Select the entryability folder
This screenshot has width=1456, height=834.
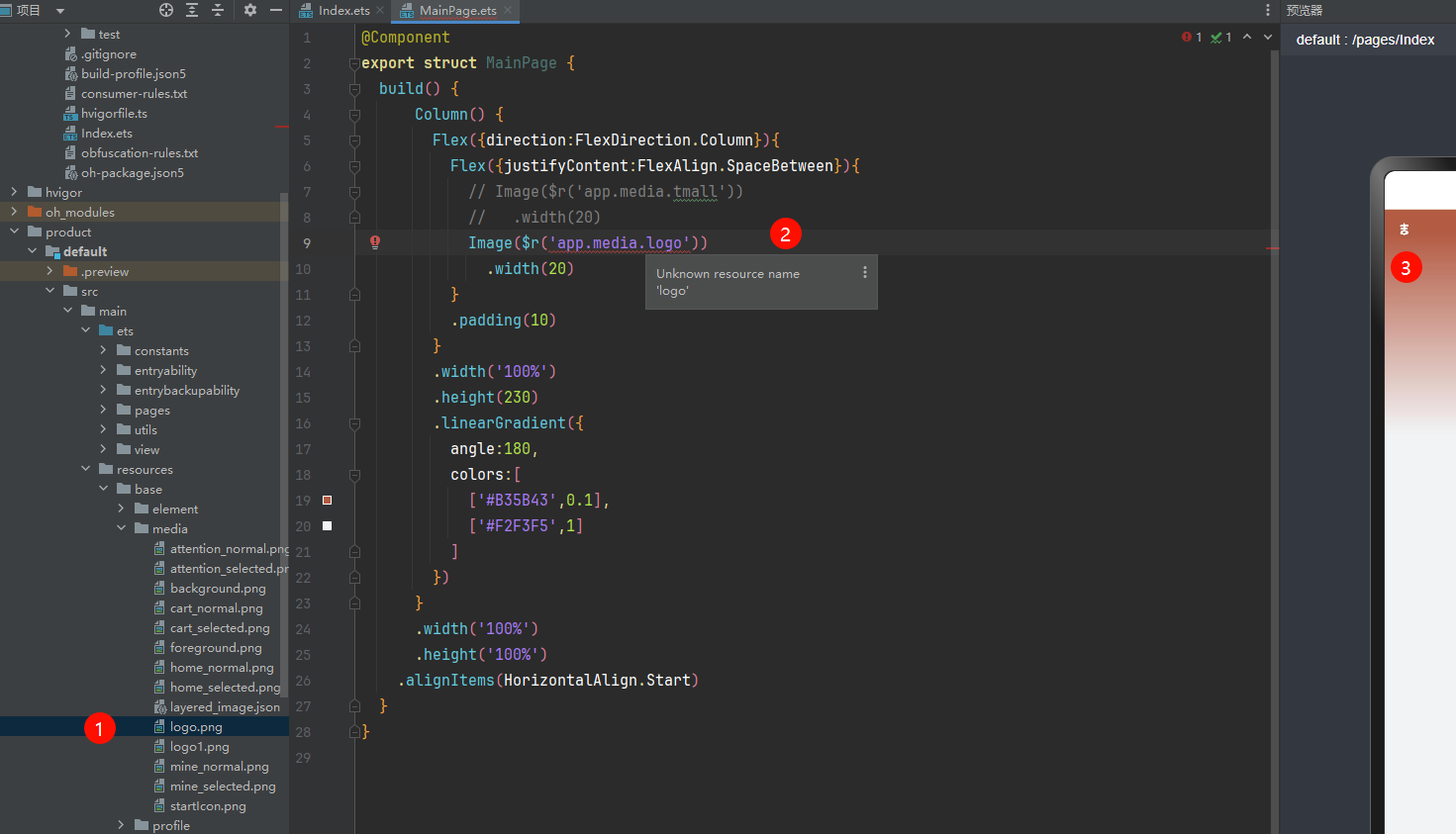coord(165,370)
